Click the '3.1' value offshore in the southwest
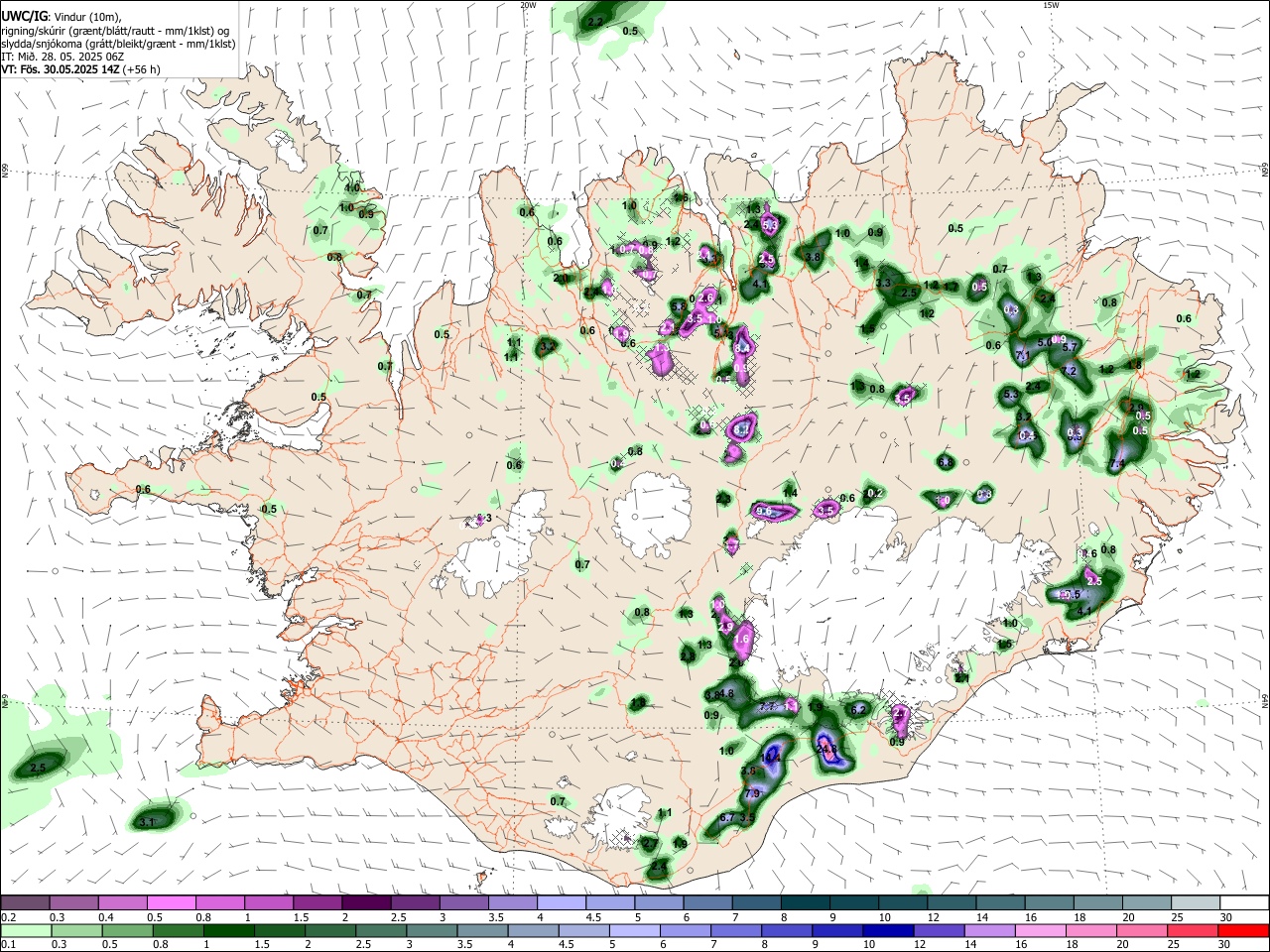This screenshot has height=952, width=1270. 147,822
